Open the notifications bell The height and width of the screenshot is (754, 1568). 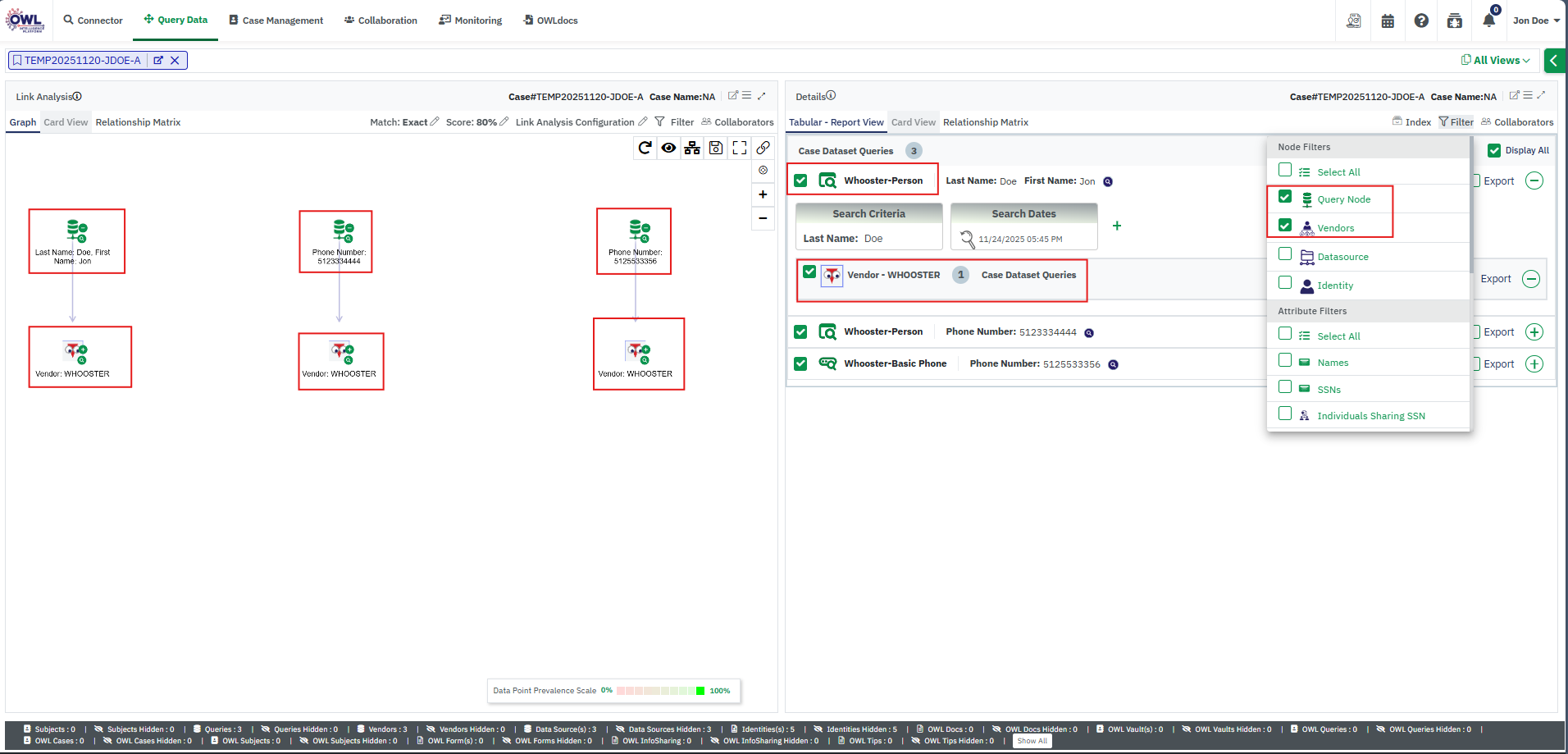point(1488,21)
